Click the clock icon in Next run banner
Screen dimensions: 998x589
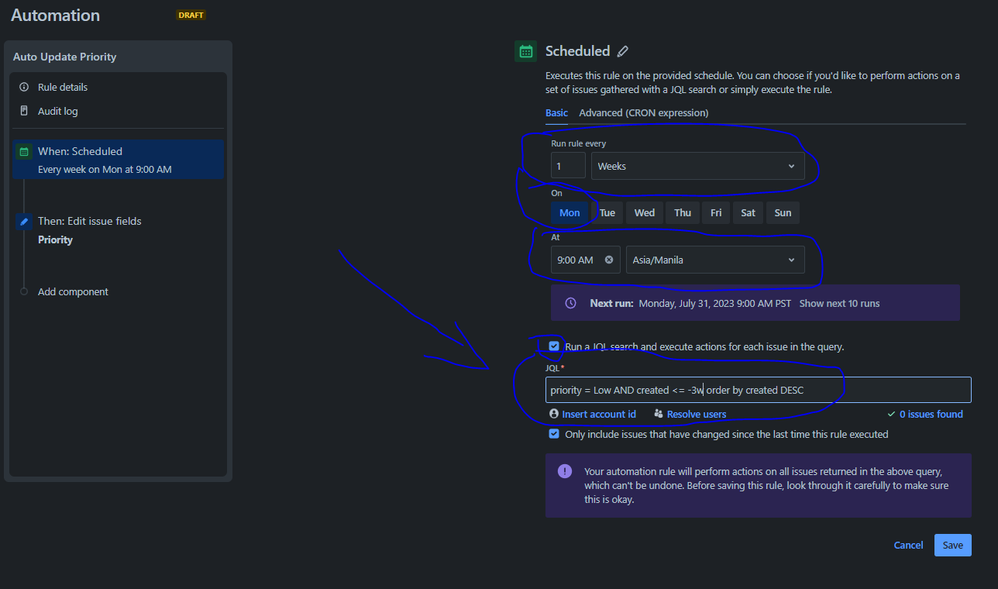[571, 303]
